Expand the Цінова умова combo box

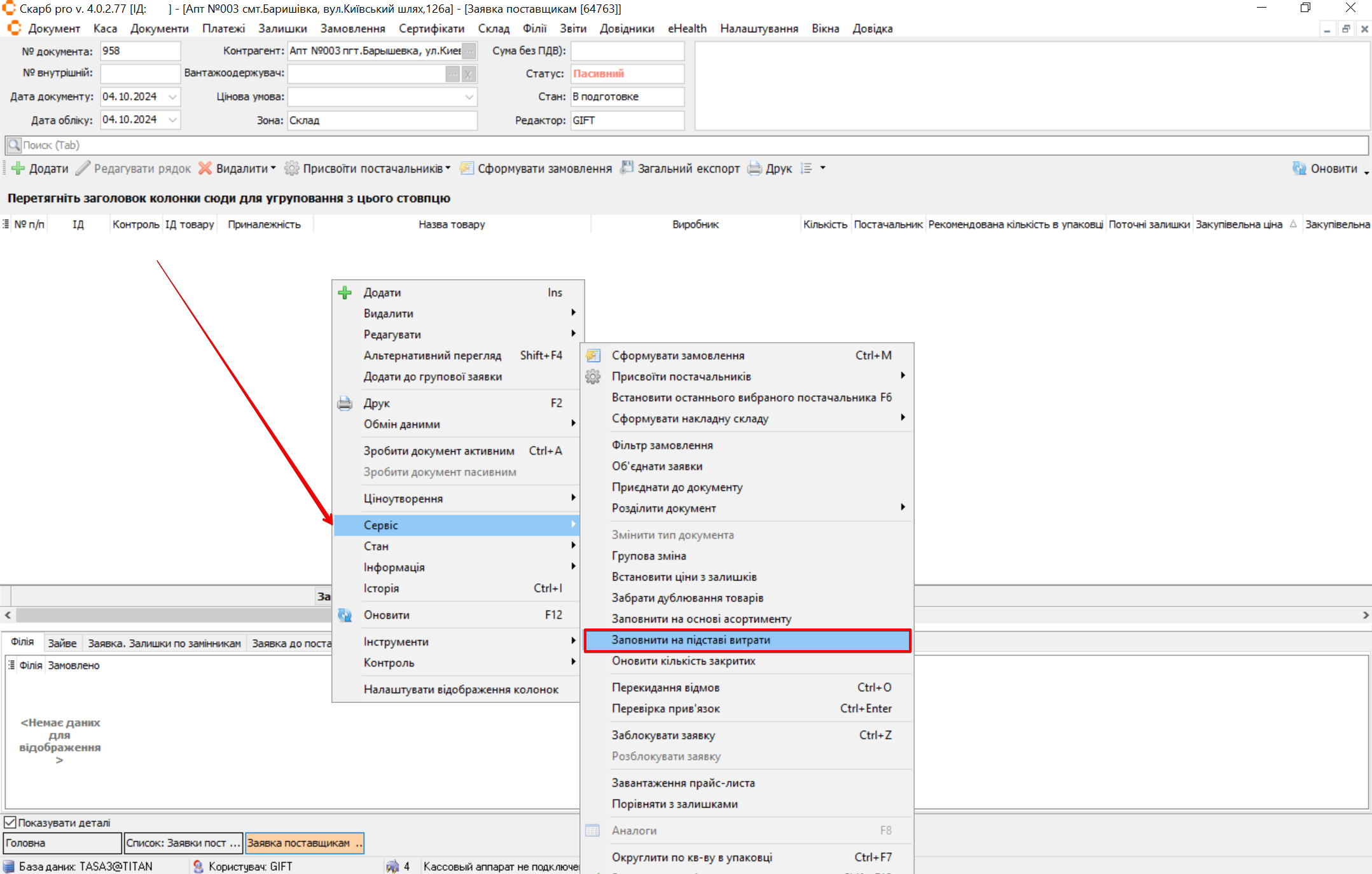tap(469, 97)
